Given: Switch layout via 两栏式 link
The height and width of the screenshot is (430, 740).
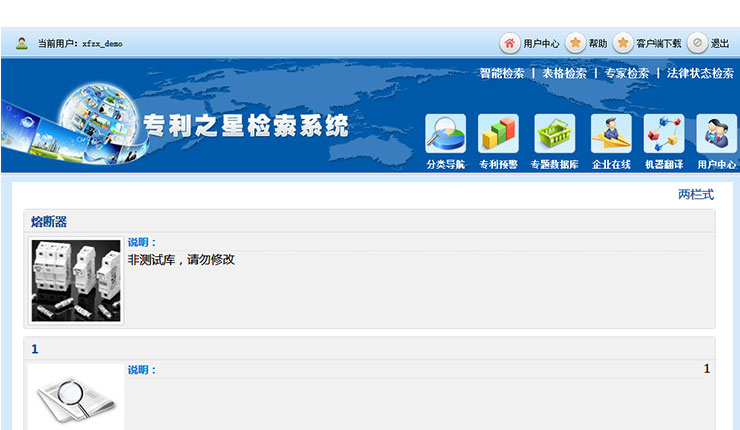Looking at the screenshot, I should pyautogui.click(x=695, y=195).
